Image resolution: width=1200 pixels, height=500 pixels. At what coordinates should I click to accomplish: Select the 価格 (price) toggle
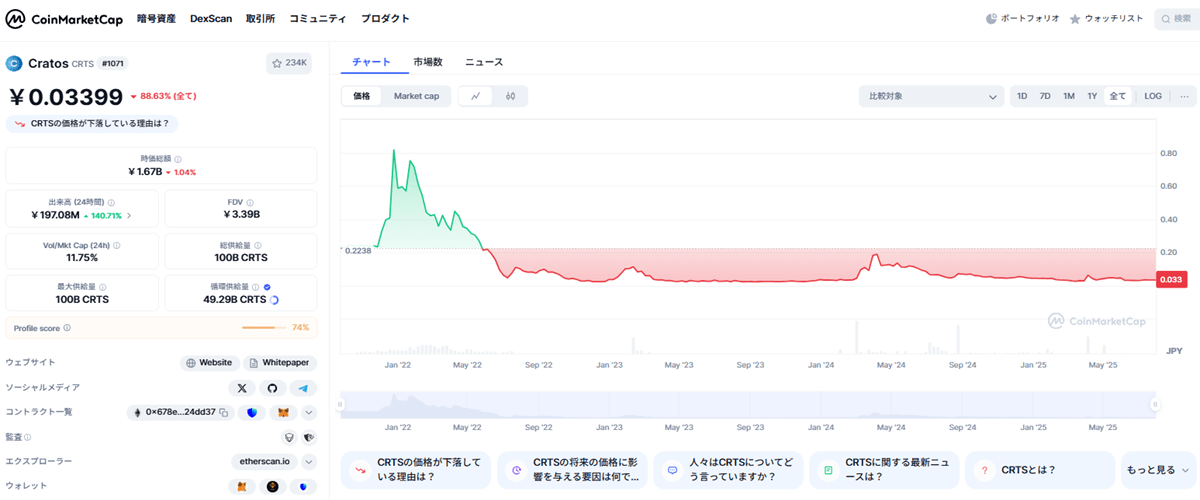(361, 96)
